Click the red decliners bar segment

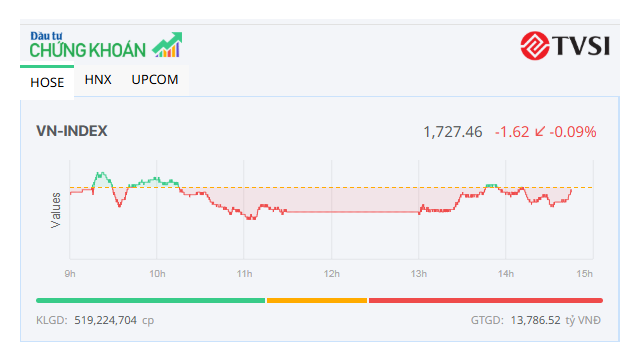point(486,301)
